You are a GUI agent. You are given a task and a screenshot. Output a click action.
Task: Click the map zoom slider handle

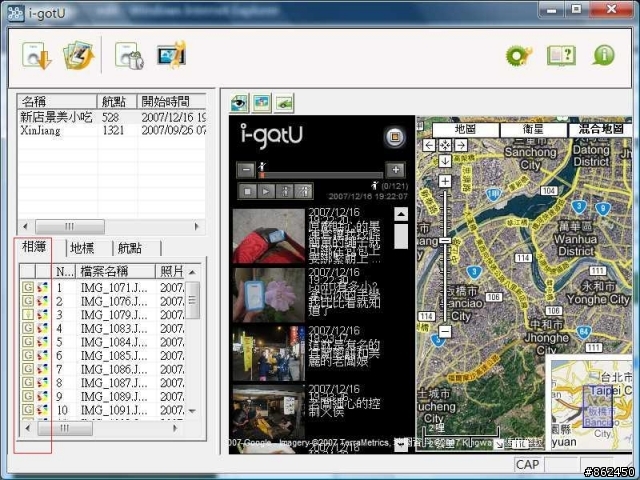tap(445, 241)
